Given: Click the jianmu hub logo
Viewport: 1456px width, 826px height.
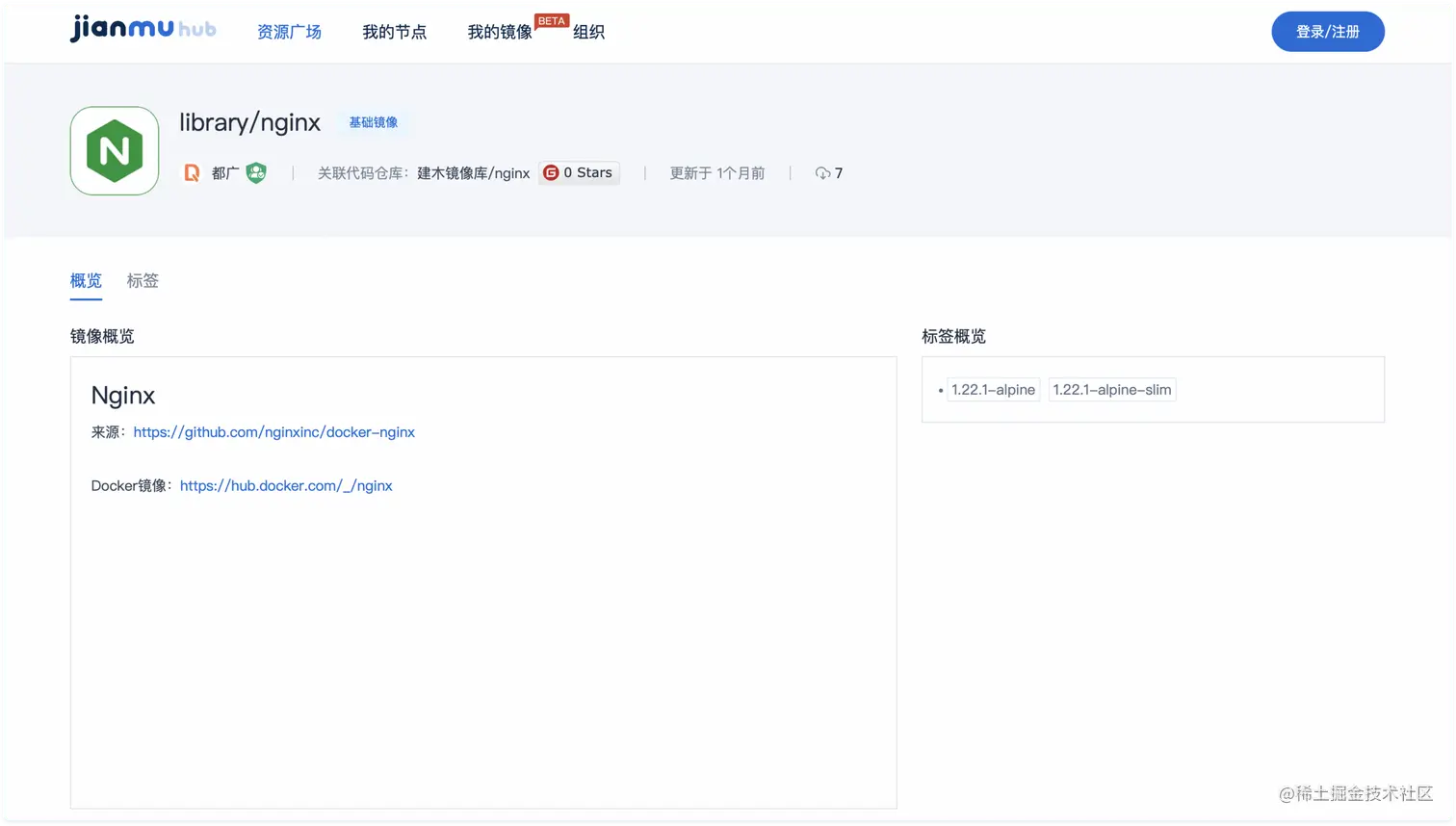Looking at the screenshot, I should (143, 29).
